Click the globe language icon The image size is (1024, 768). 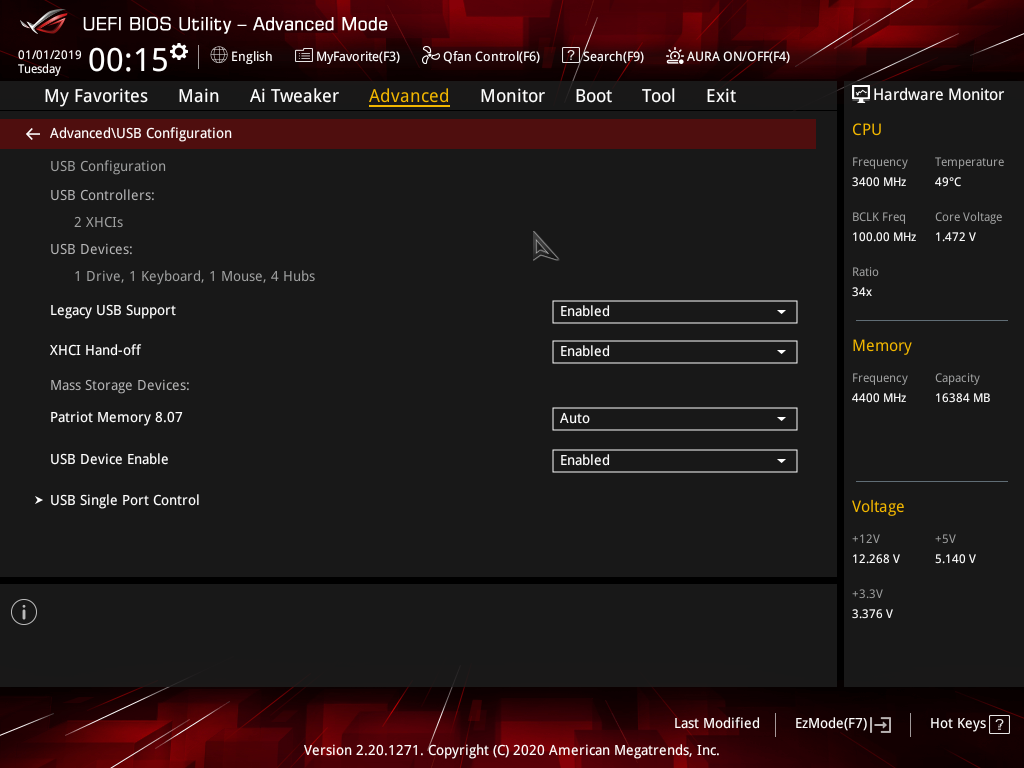tap(219, 56)
